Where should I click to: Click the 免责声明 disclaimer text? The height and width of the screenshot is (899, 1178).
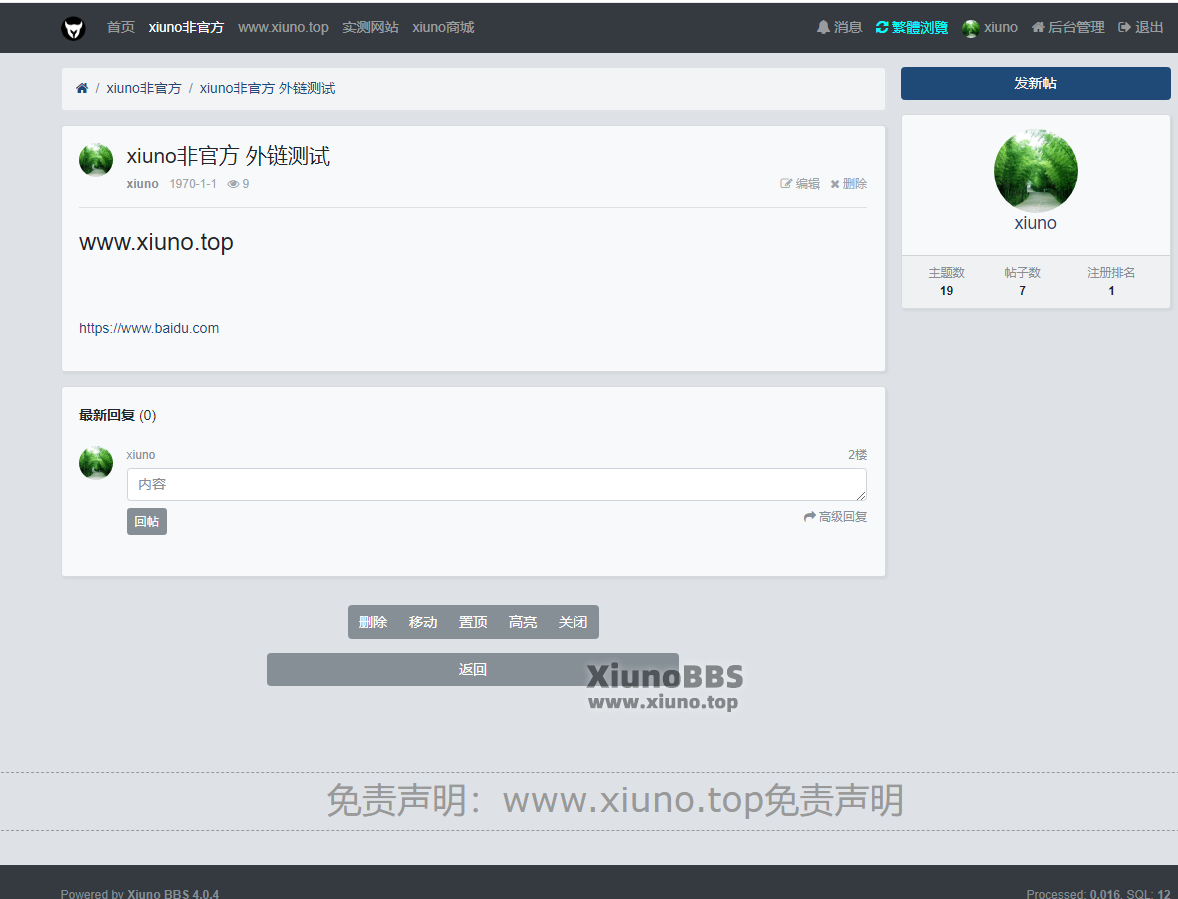[x=615, y=800]
